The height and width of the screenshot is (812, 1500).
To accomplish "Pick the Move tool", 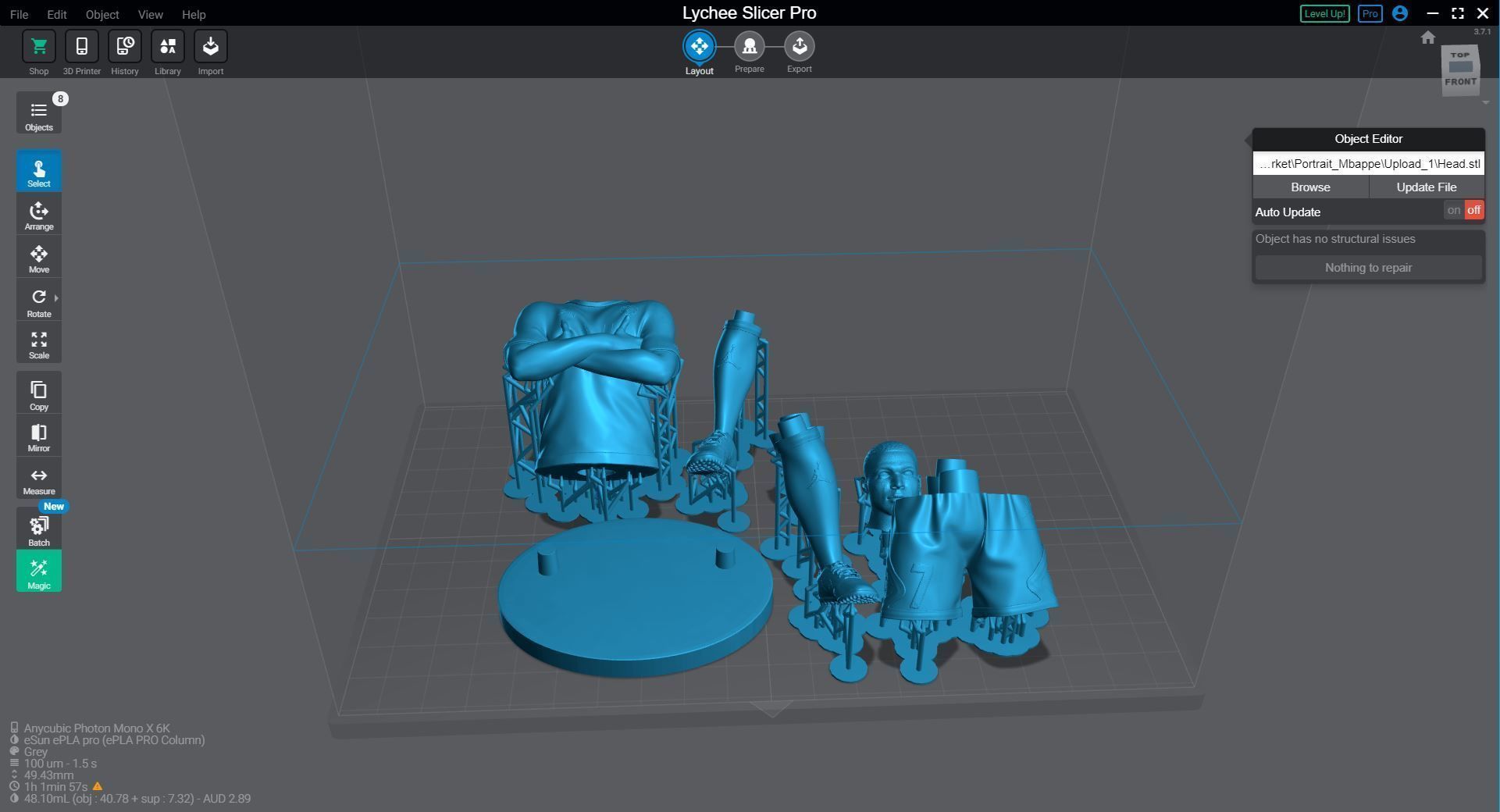I will pyautogui.click(x=38, y=258).
